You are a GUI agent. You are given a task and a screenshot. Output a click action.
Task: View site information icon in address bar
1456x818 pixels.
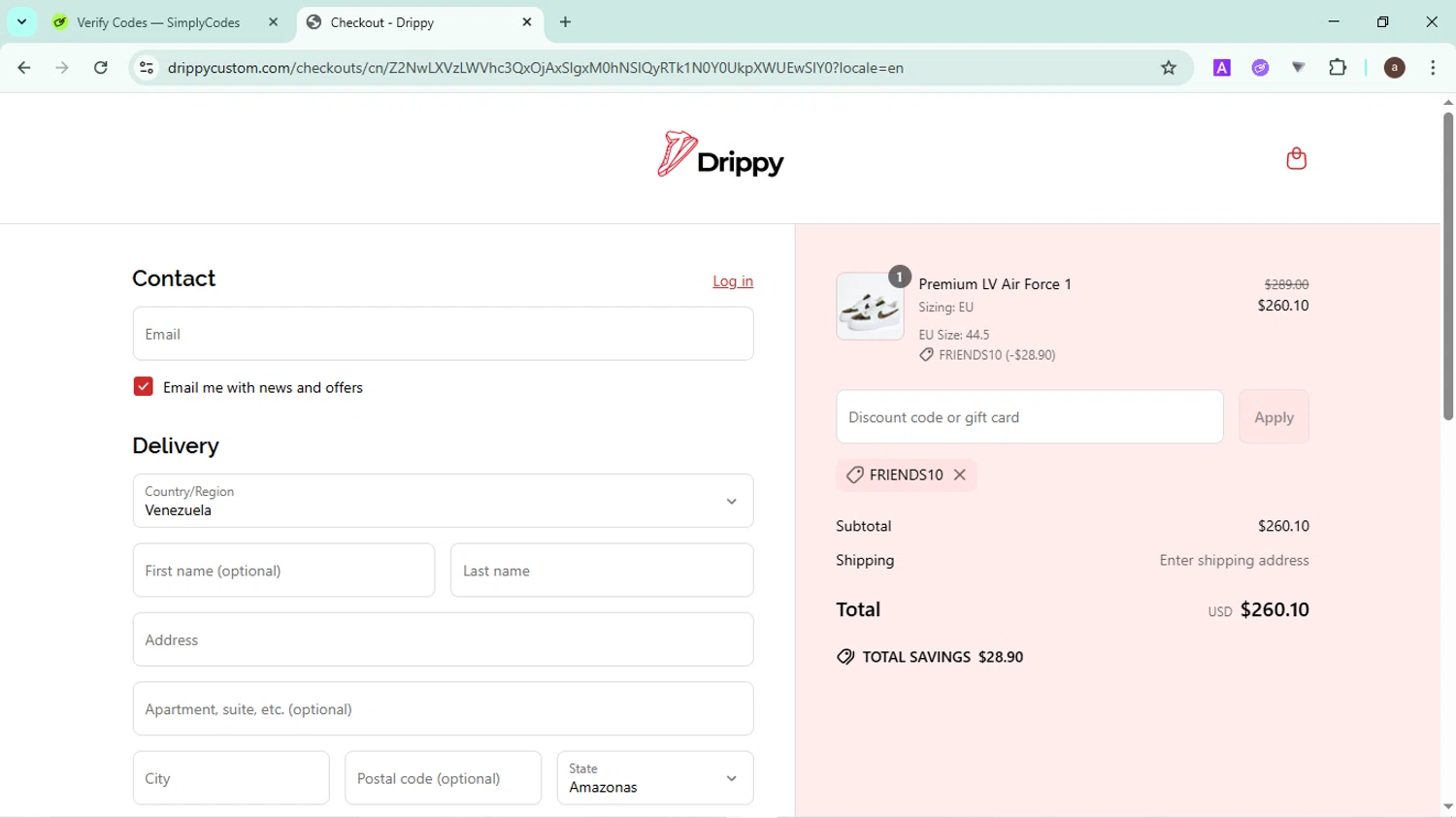pos(147,68)
